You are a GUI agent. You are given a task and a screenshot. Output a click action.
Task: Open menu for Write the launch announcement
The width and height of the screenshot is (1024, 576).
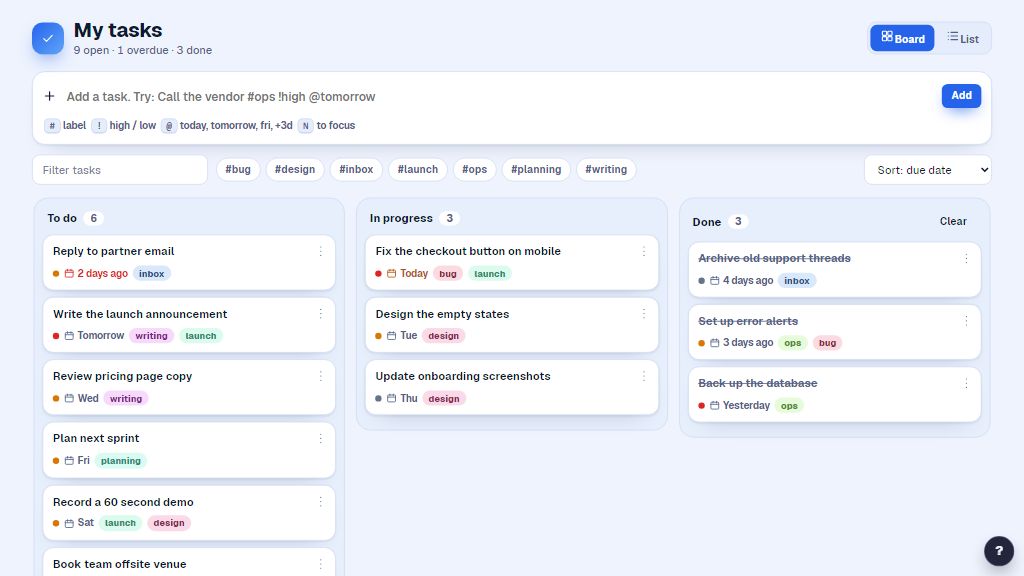[321, 314]
